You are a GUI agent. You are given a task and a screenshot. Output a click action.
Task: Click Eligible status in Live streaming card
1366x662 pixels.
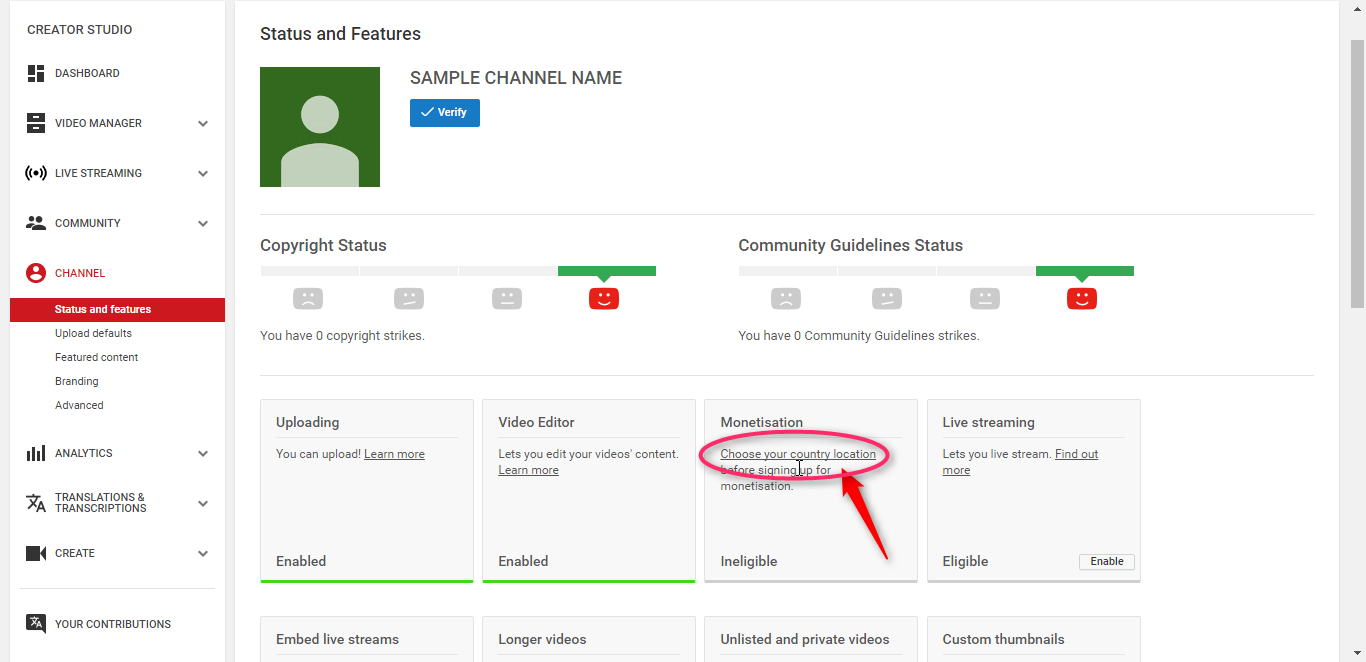point(965,561)
